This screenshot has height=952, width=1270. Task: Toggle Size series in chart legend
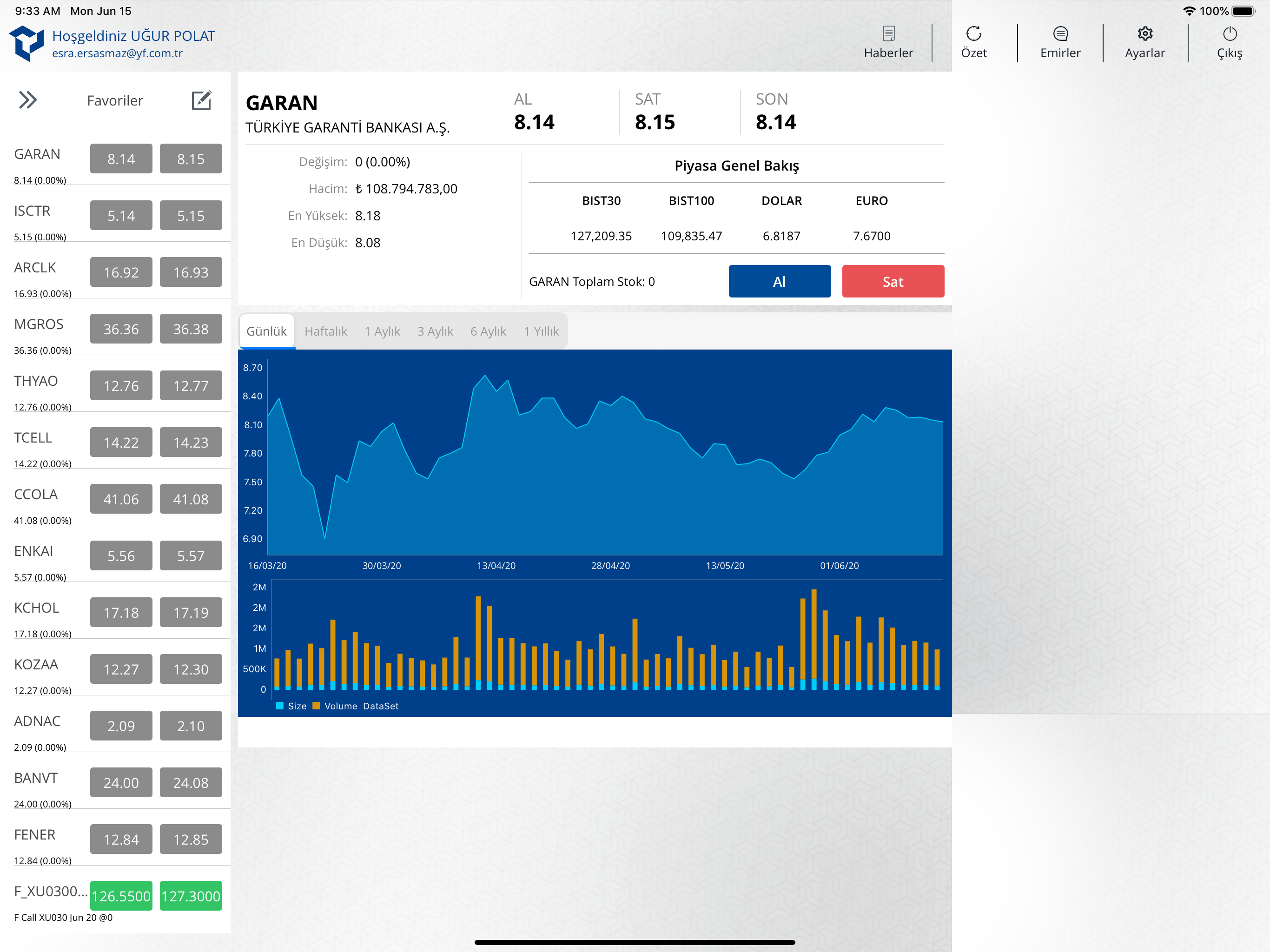(291, 706)
